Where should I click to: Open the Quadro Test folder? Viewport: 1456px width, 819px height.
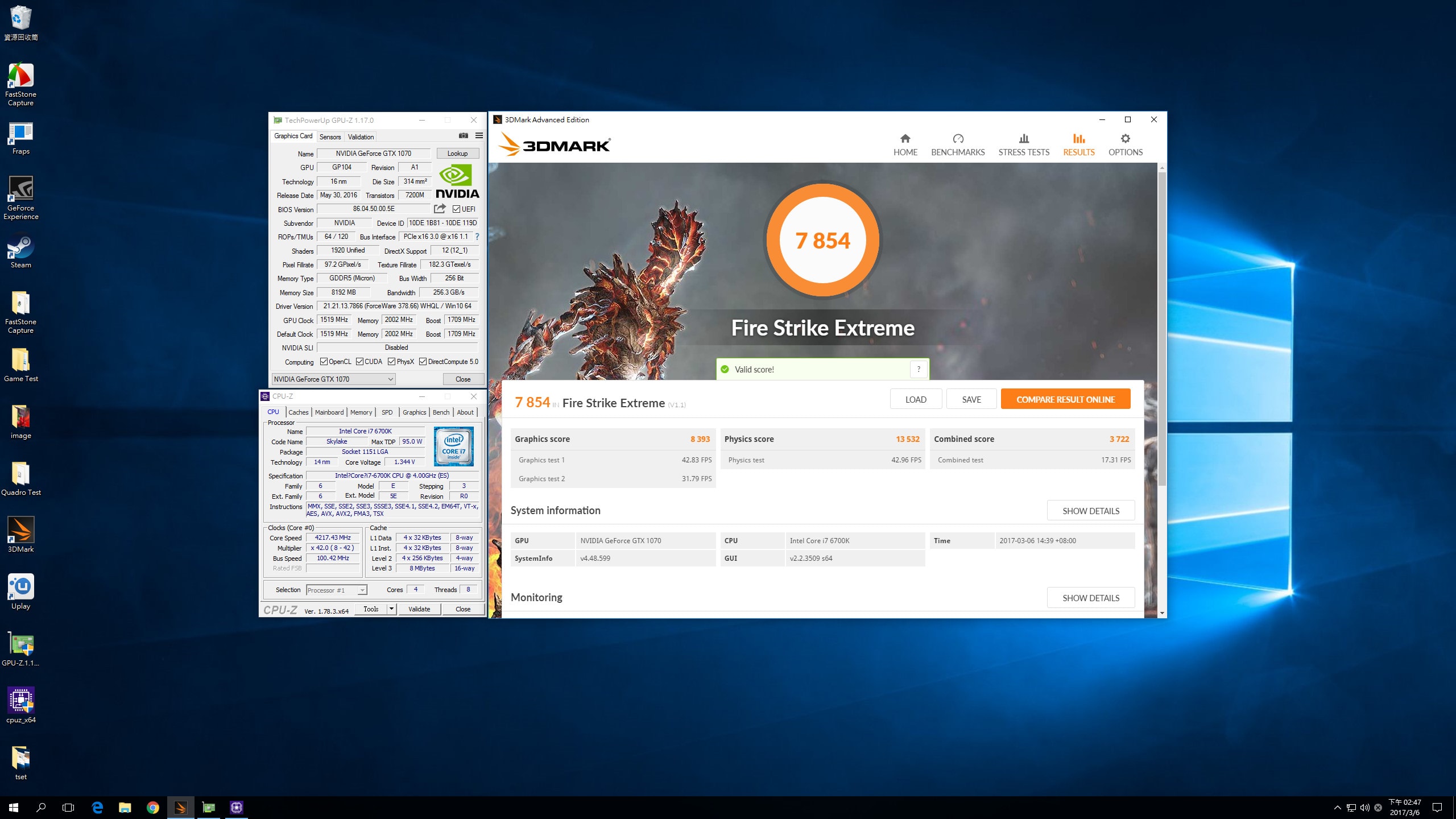[x=20, y=479]
